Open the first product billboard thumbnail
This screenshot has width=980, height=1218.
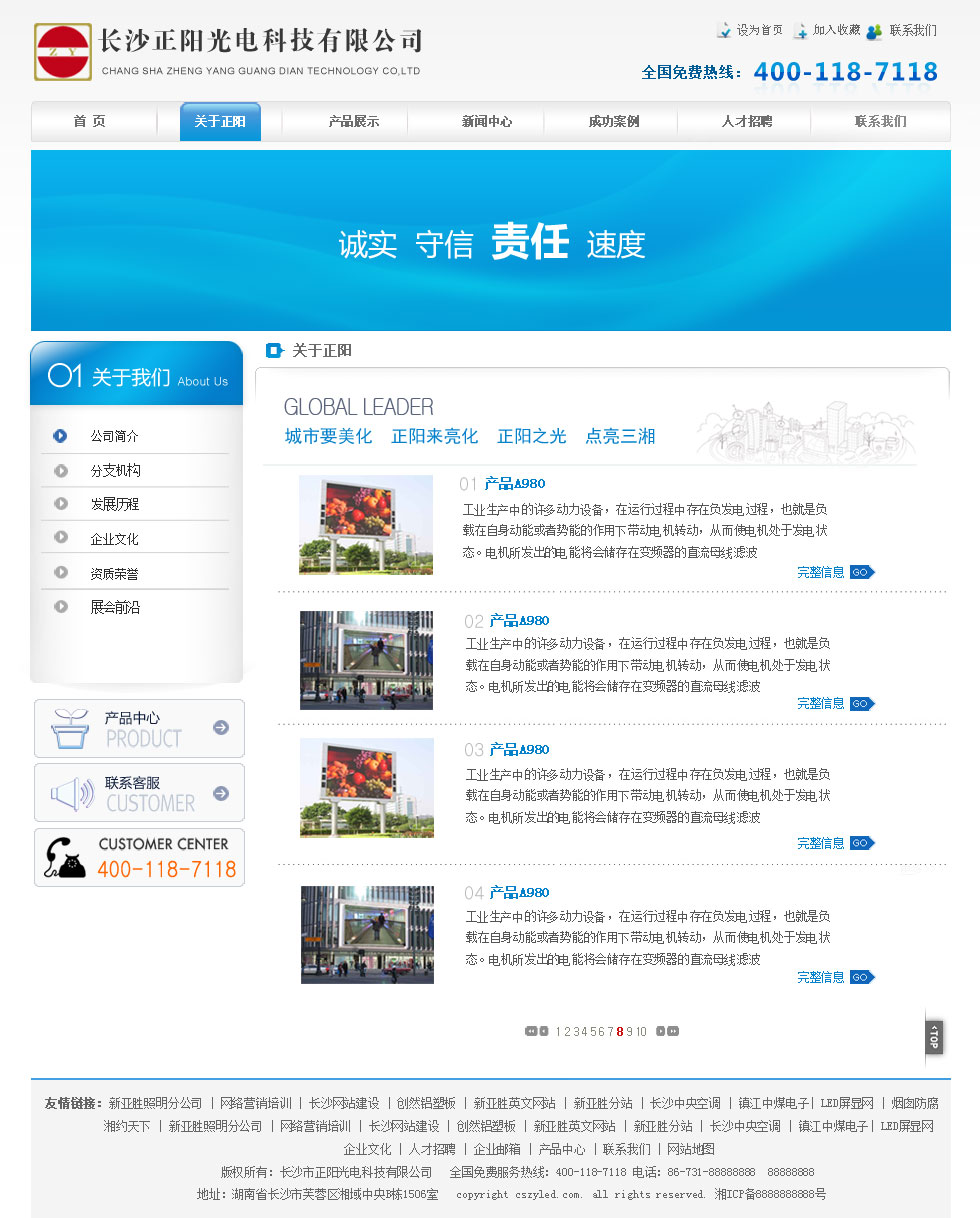(x=366, y=525)
